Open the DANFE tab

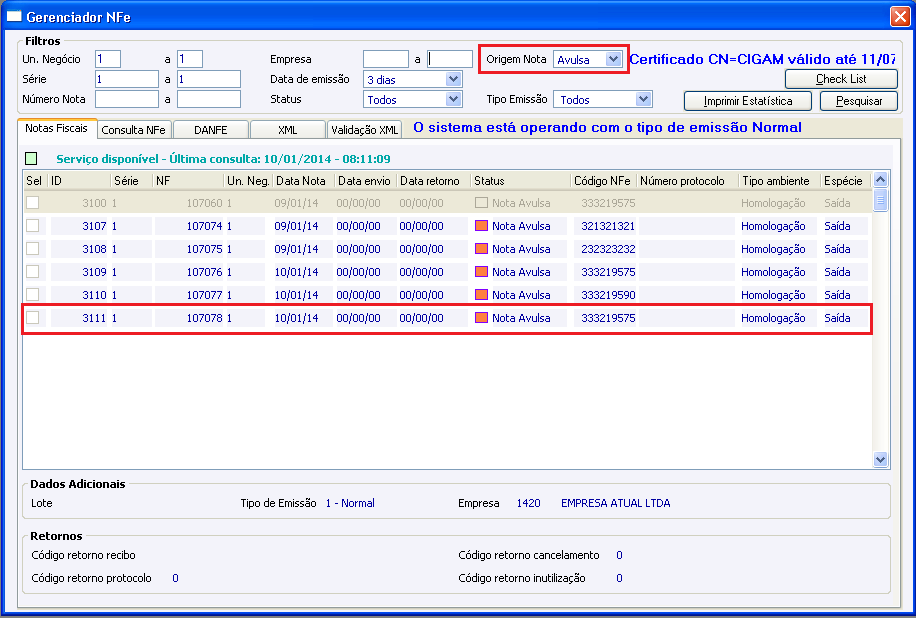[x=211, y=130]
